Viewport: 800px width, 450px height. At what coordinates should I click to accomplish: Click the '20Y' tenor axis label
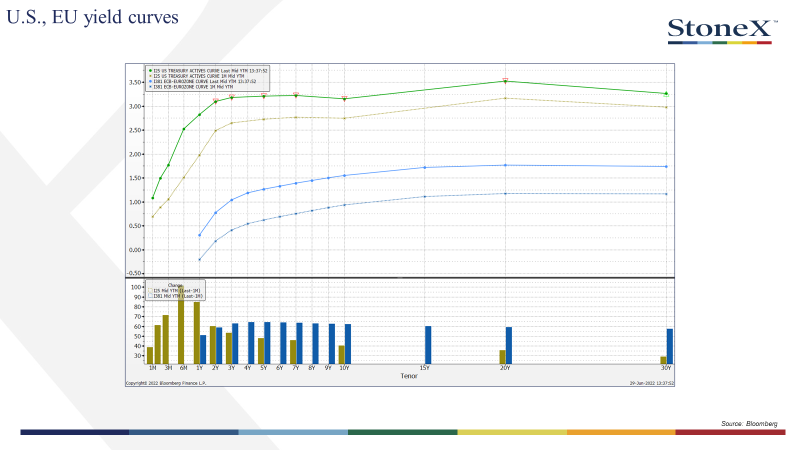505,368
